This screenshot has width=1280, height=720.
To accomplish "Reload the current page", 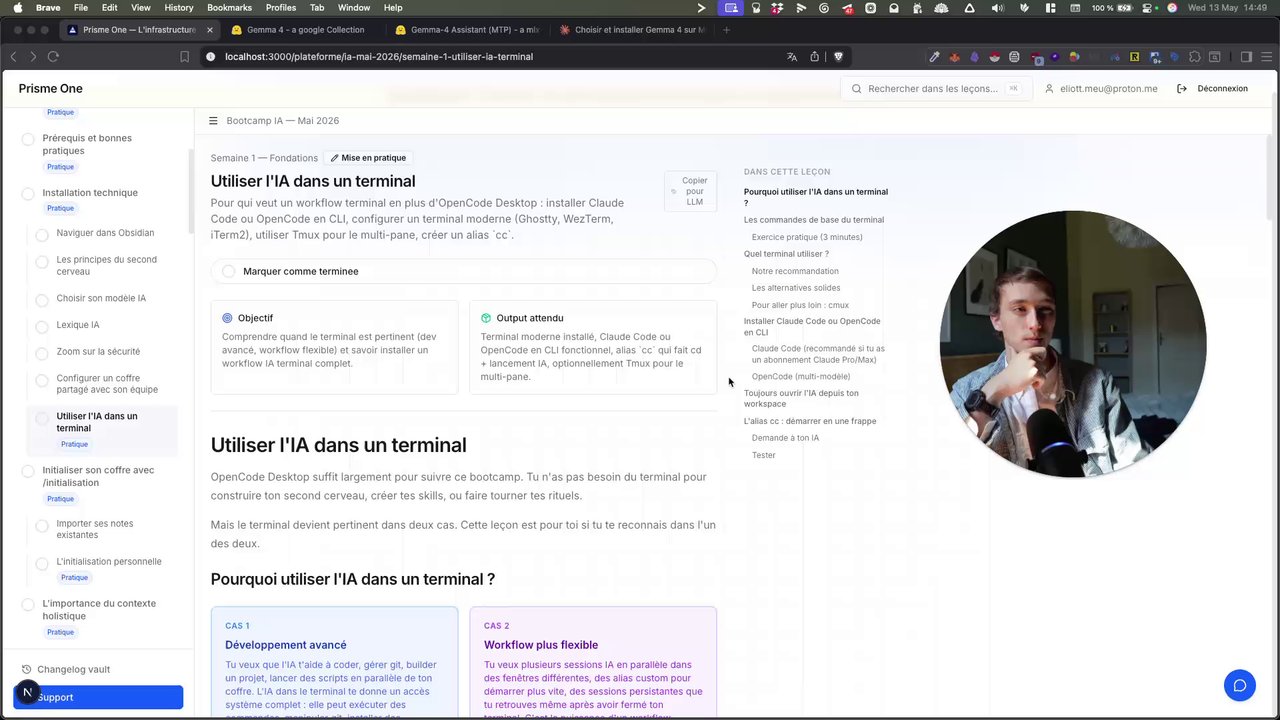I will tap(53, 57).
